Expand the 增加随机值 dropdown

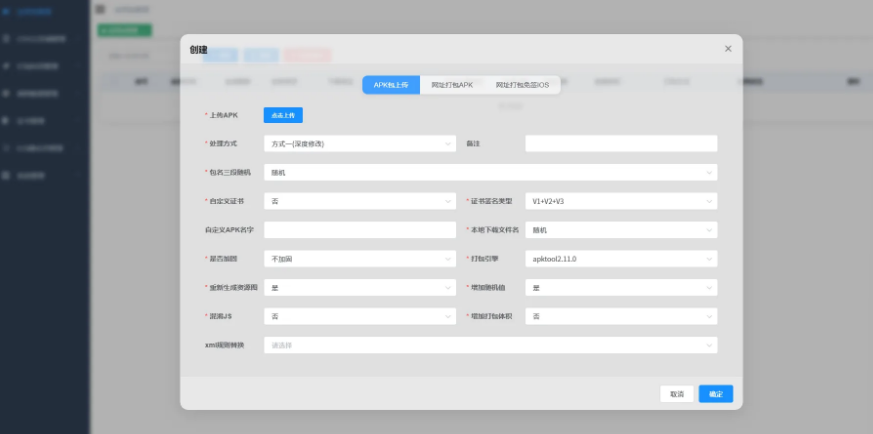coord(621,288)
